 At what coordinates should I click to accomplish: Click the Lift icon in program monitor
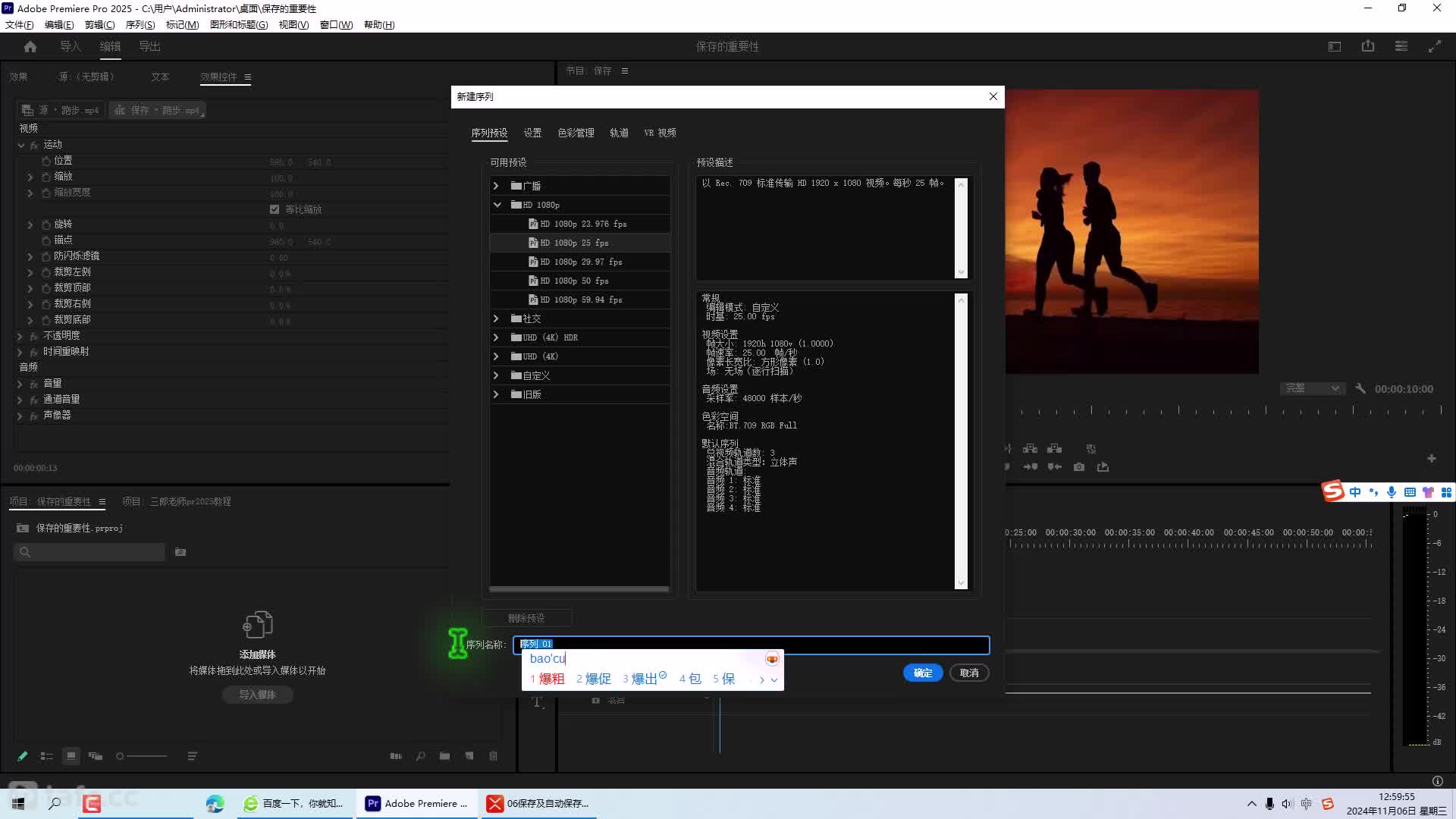(1031, 449)
